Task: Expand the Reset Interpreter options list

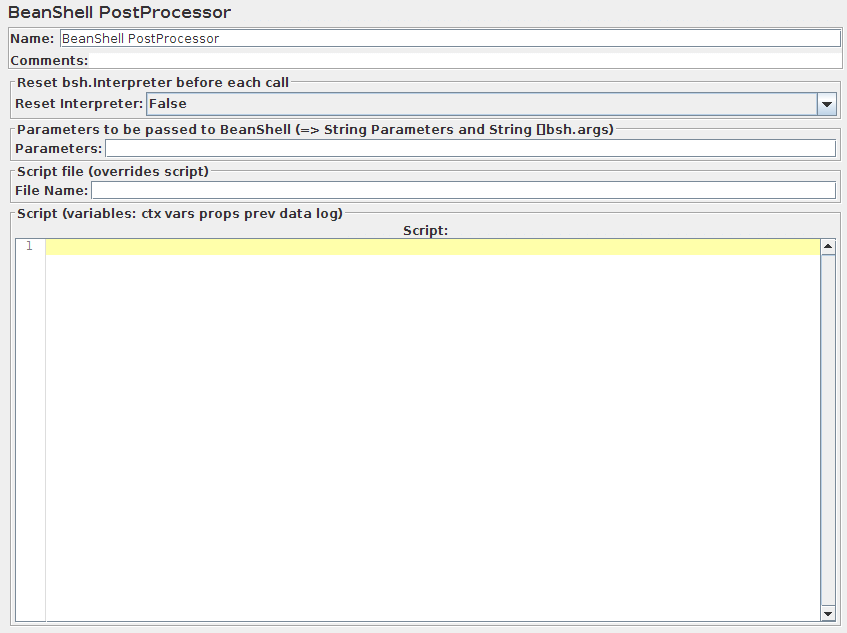Action: tap(827, 103)
